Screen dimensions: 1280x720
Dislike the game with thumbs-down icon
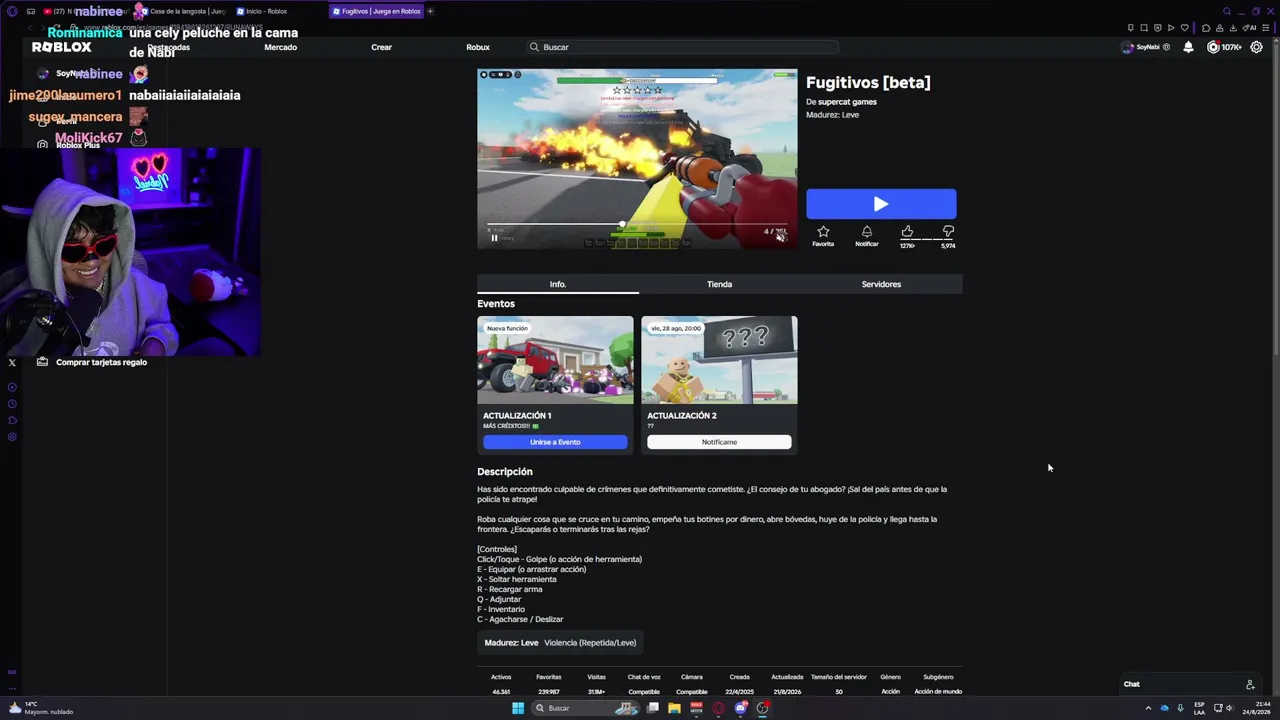pos(948,232)
